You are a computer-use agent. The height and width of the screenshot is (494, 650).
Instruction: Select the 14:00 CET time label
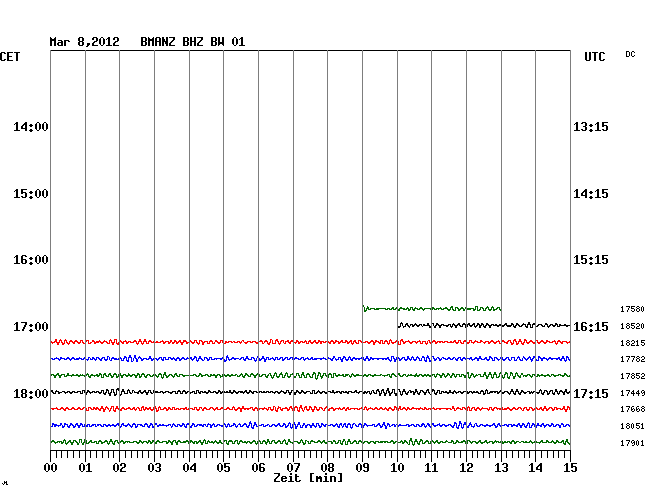tap(31, 127)
